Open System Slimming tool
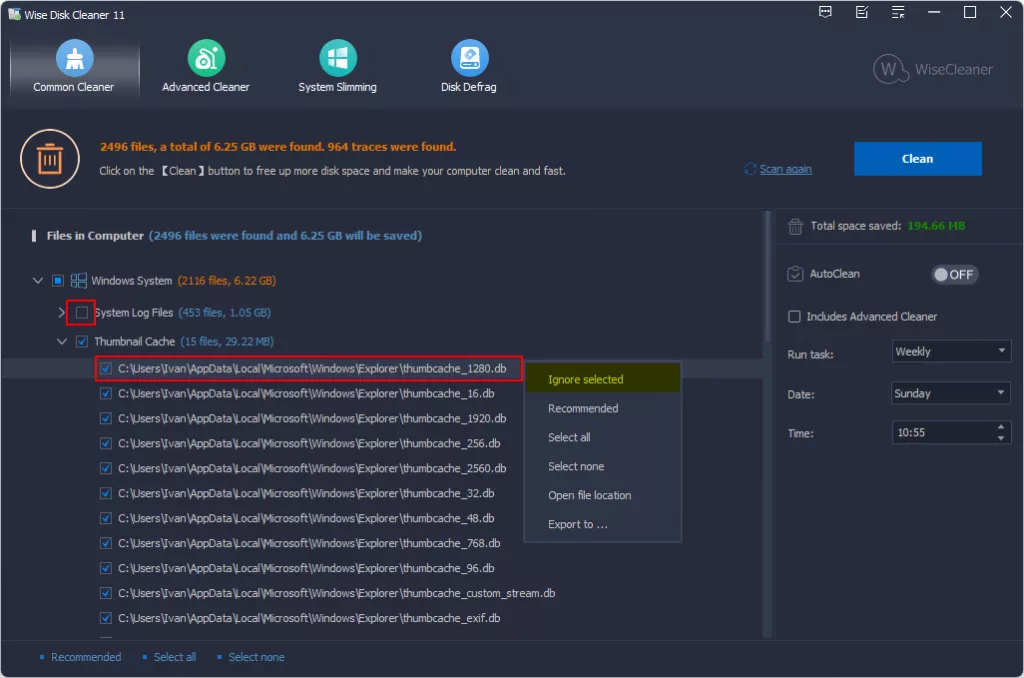 [337, 60]
